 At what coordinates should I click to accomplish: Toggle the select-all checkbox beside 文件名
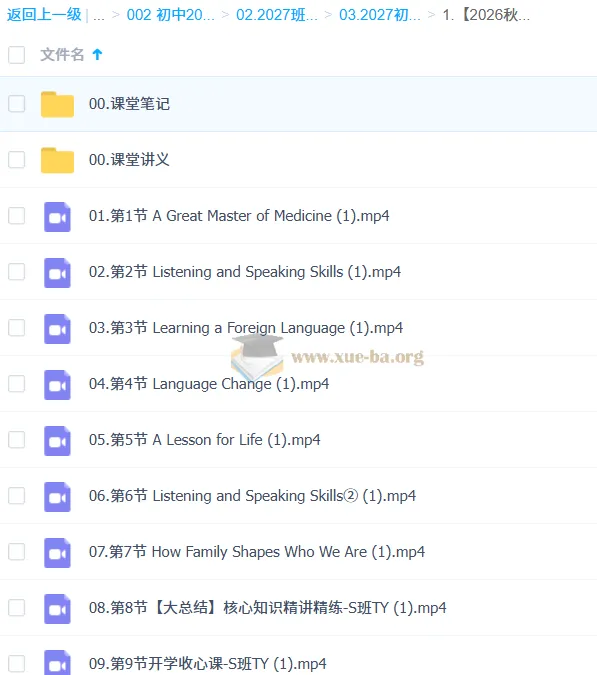[17, 55]
